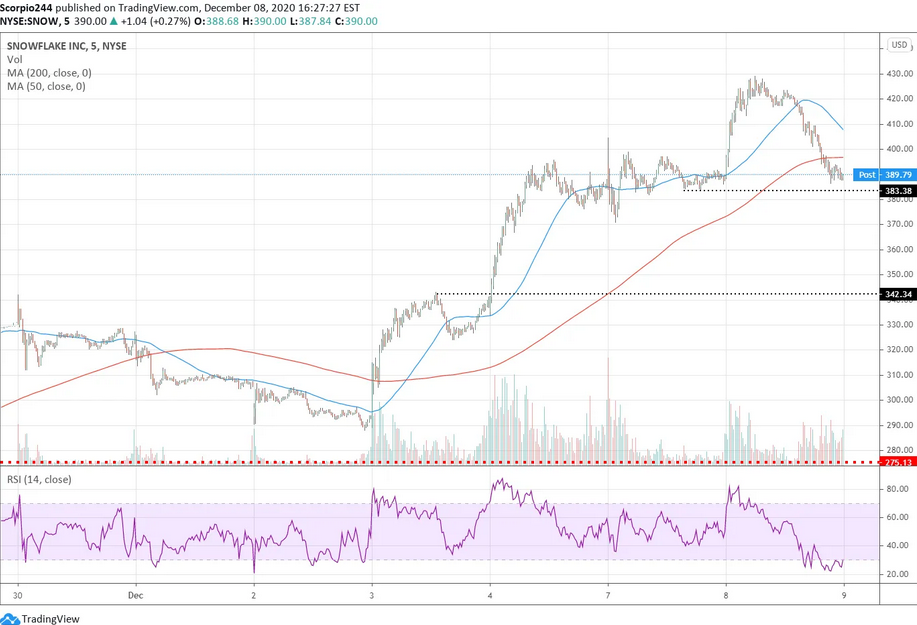This screenshot has width=917, height=625.
Task: Click the +1.04 (+0.27%) change value
Action: pyautogui.click(x=155, y=21)
